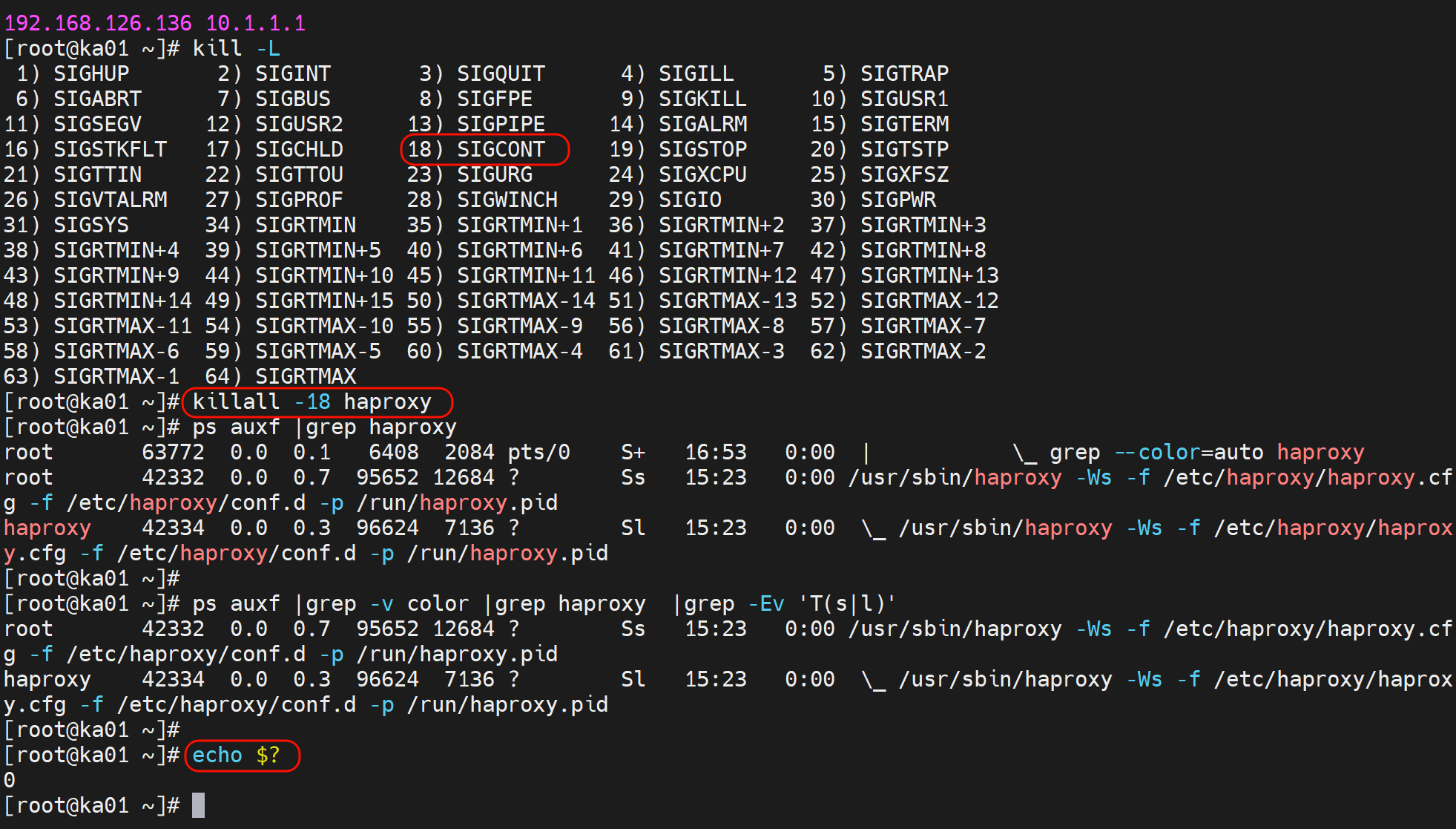Click the terminal cursor at the last prompt
This screenshot has width=1456, height=829.
click(x=198, y=805)
